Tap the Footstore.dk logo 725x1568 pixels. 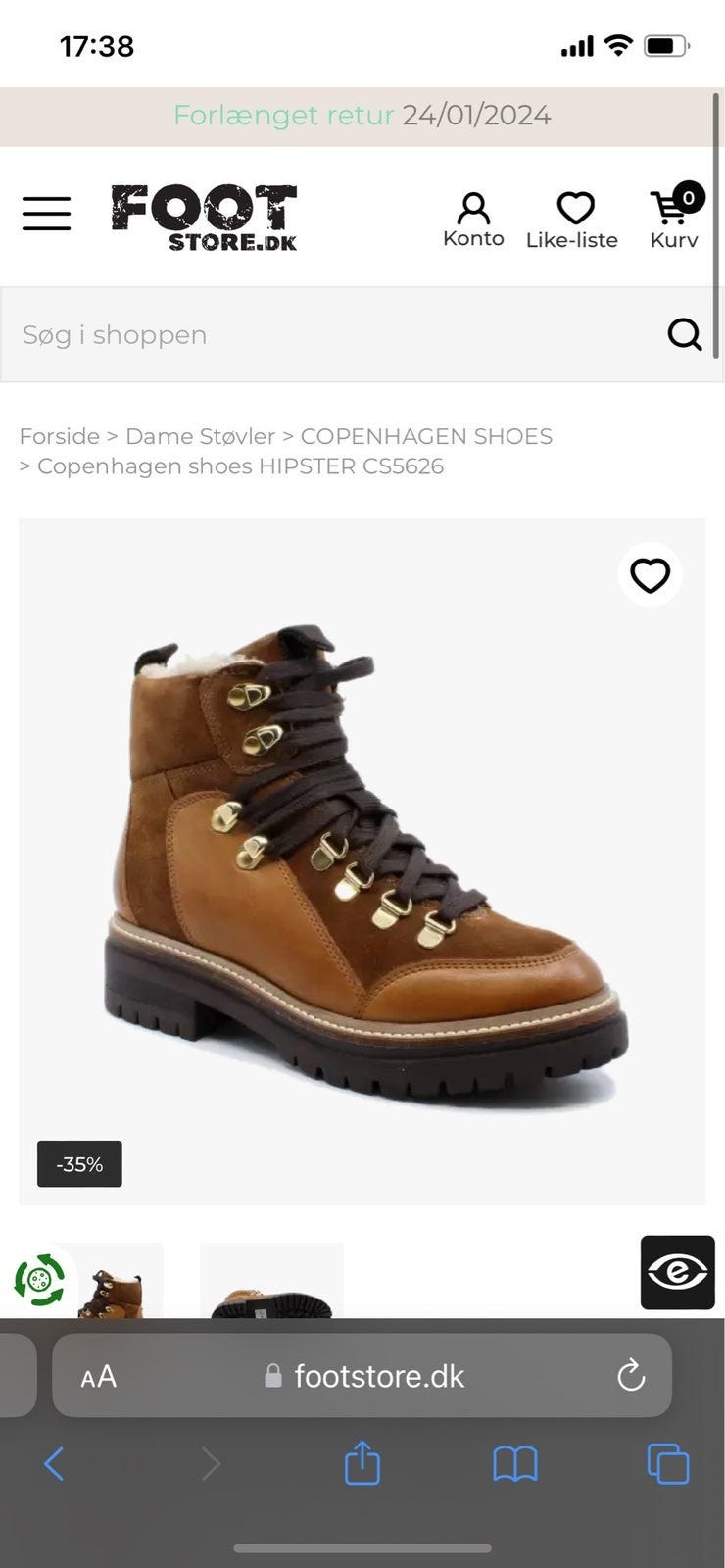pyautogui.click(x=204, y=218)
